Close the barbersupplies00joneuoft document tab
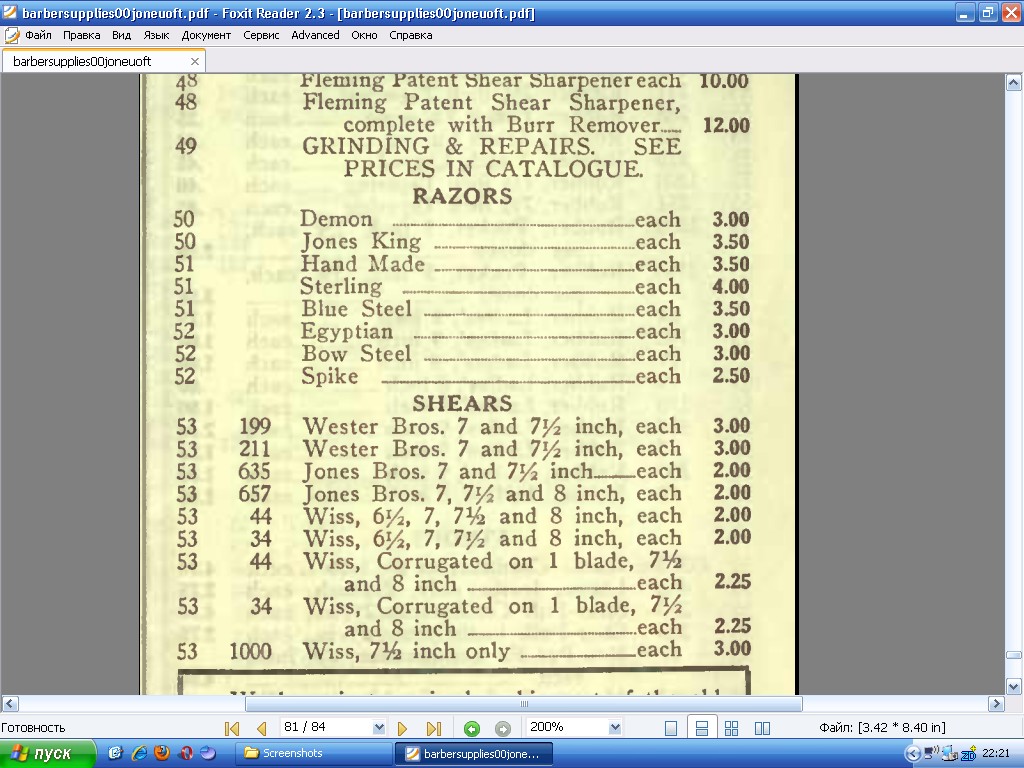 tap(195, 61)
